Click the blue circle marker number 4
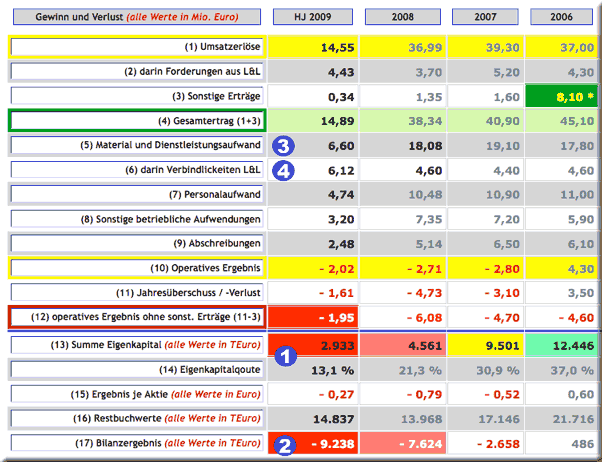Image resolution: width=602 pixels, height=462 pixels. click(x=284, y=171)
